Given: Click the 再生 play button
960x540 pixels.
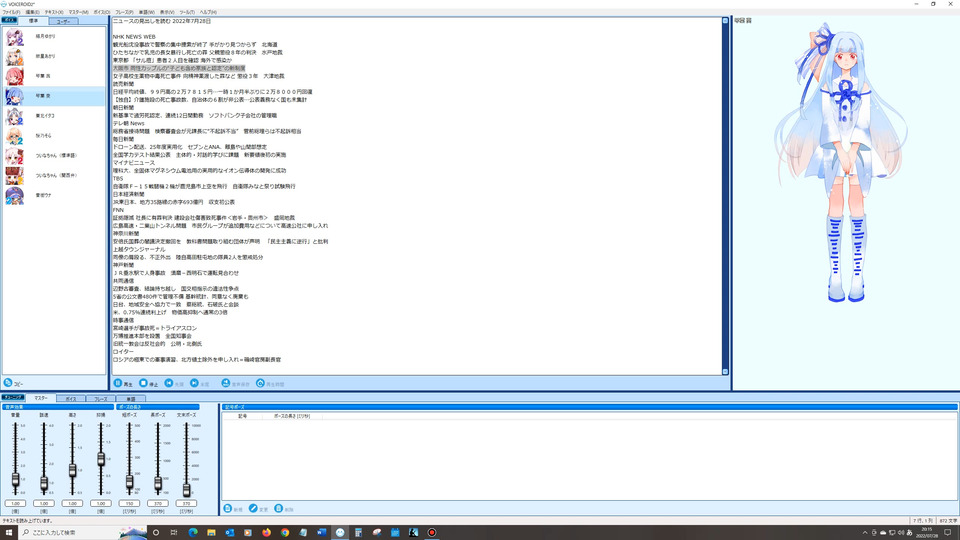Looking at the screenshot, I should [123, 383].
